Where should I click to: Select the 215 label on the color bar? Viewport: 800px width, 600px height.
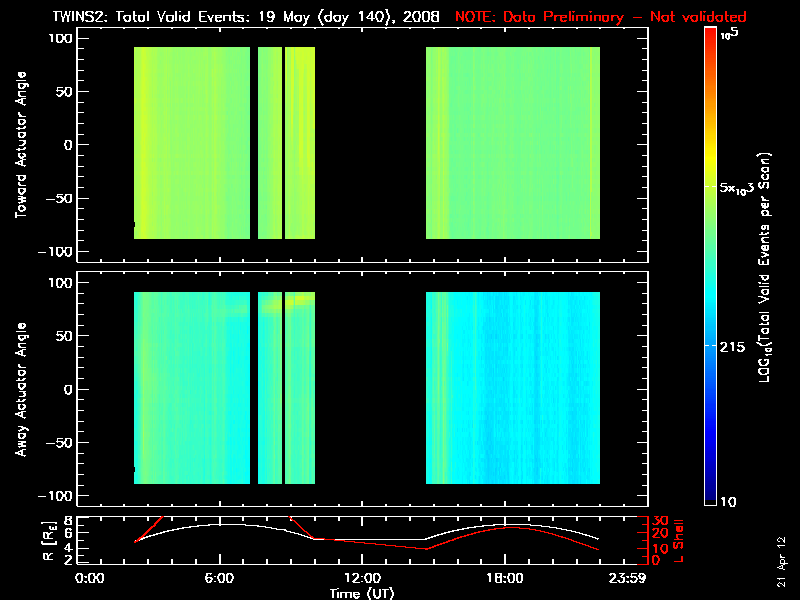[733, 346]
